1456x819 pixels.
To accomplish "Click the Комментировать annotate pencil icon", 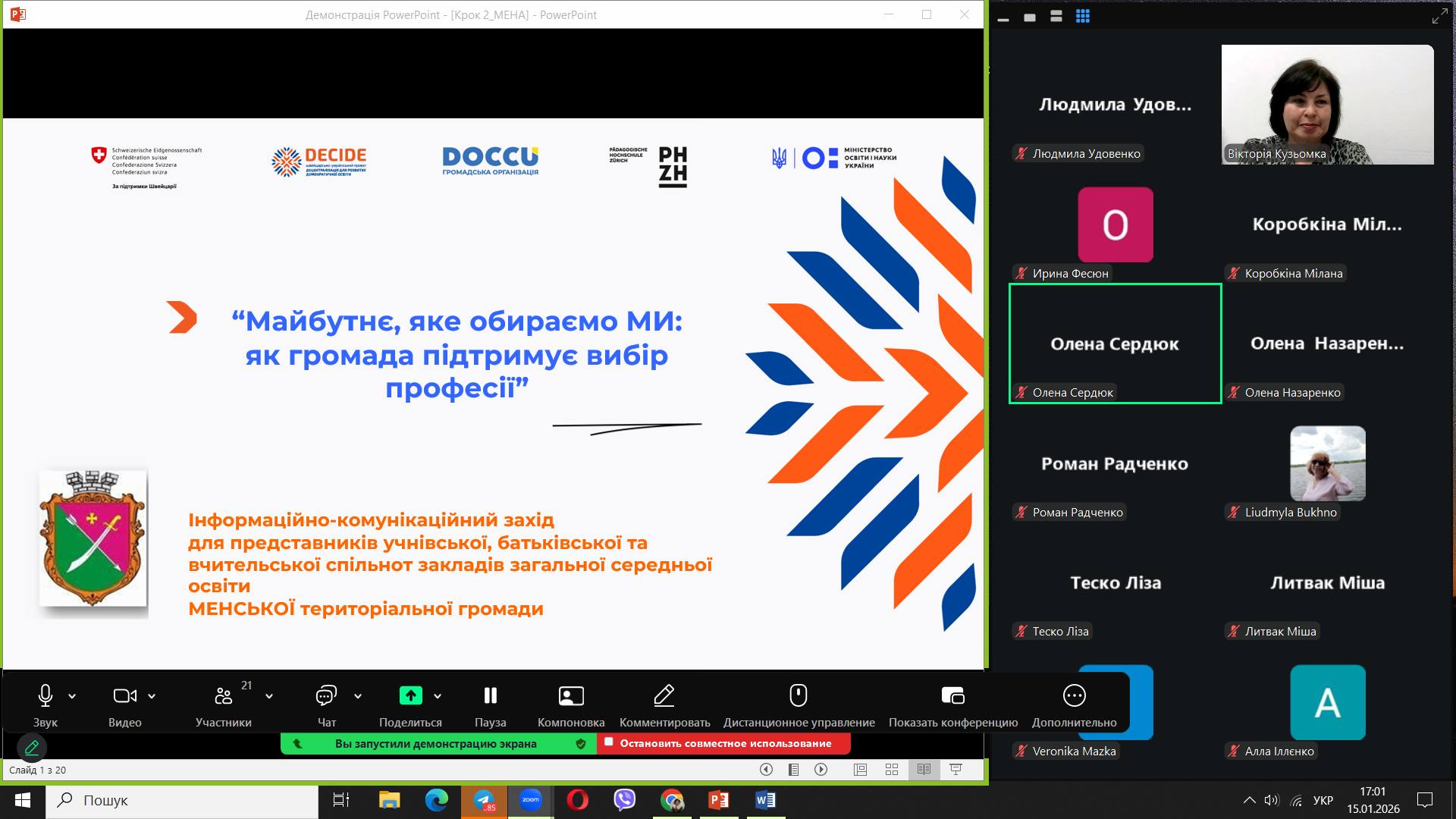I will (664, 695).
